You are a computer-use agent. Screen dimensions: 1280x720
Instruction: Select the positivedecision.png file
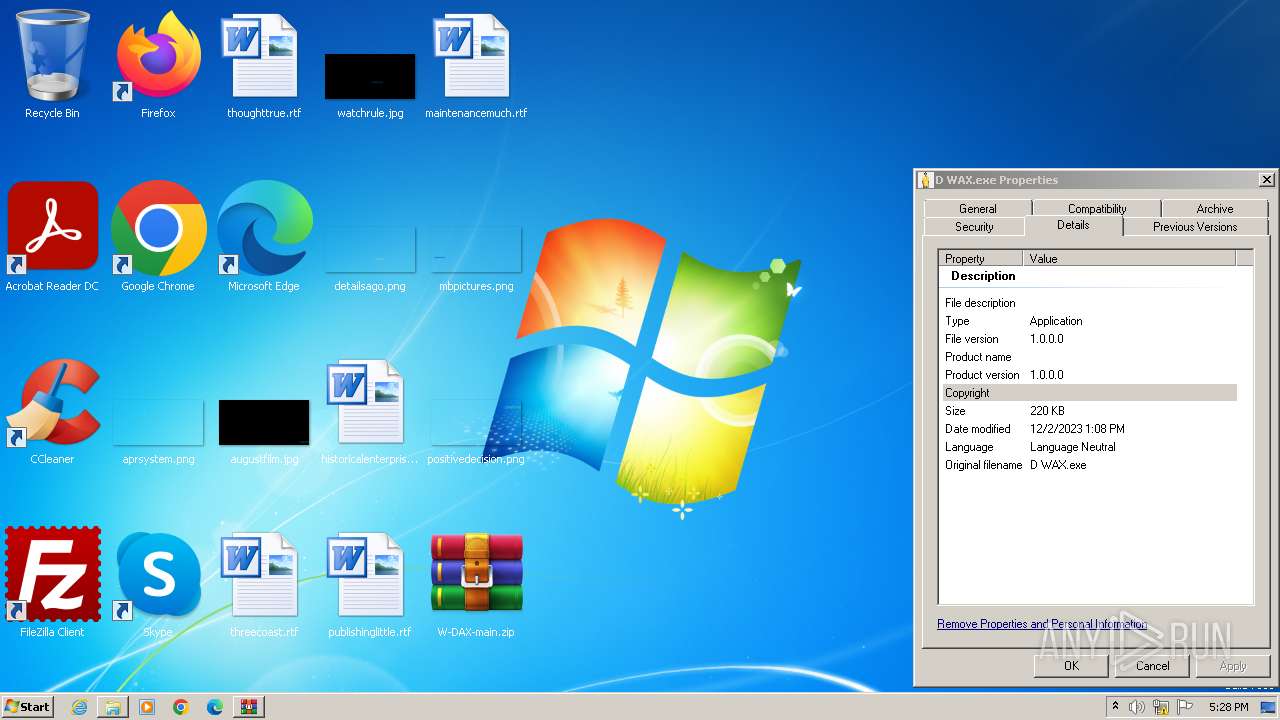tap(476, 432)
